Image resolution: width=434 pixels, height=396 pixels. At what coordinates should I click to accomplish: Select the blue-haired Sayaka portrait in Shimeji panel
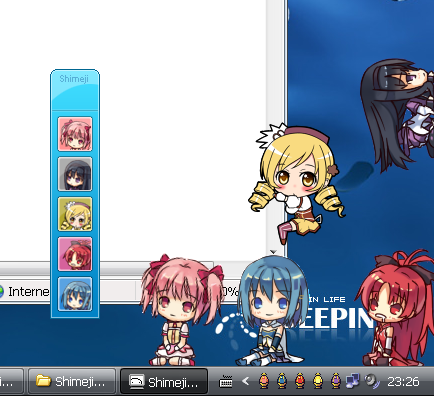click(75, 294)
